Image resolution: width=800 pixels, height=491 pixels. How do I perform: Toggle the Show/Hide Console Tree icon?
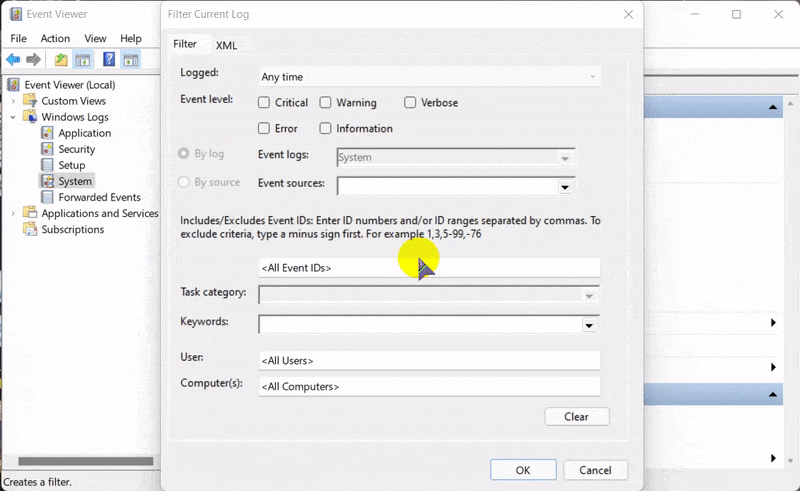coord(83,60)
